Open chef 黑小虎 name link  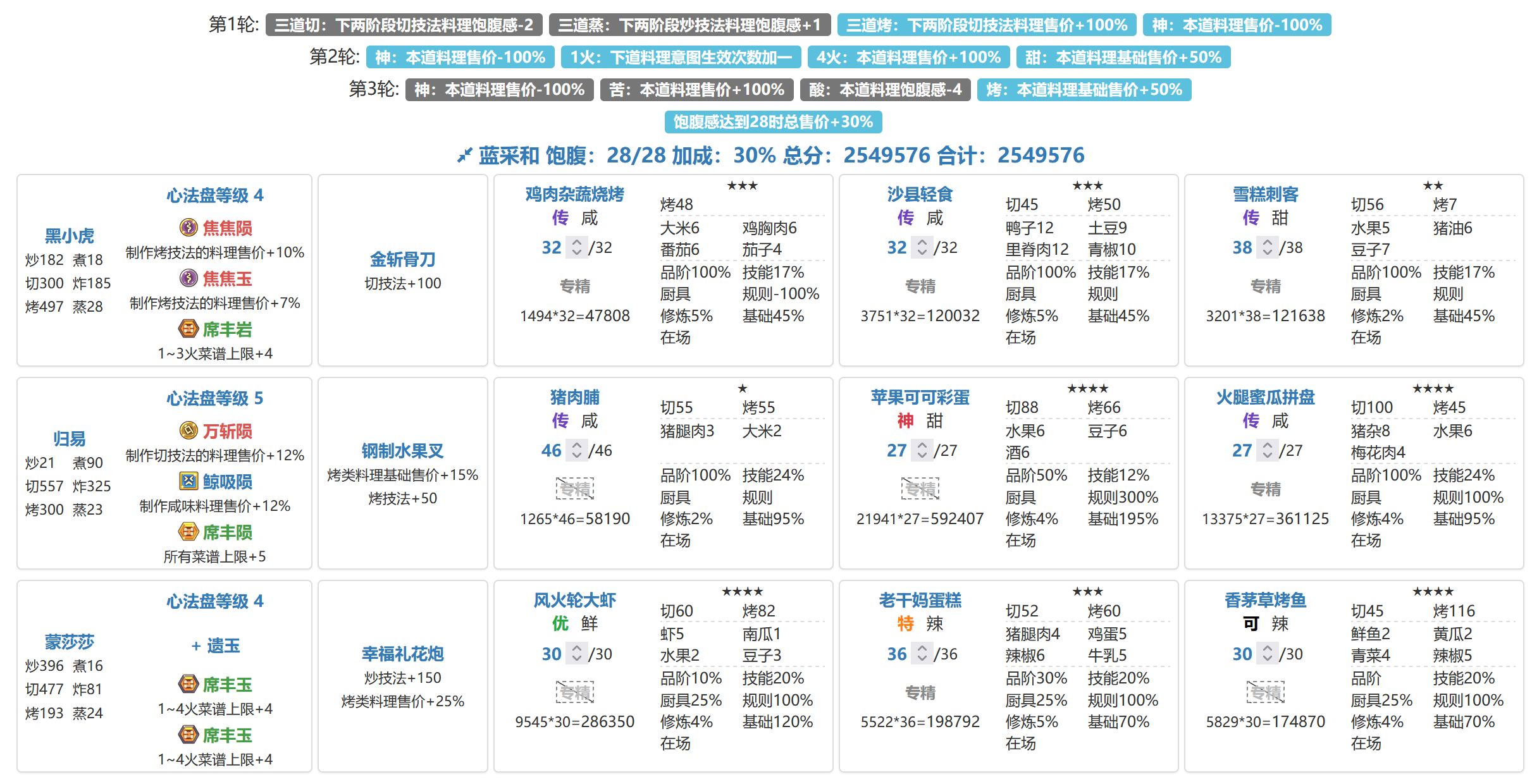69,236
